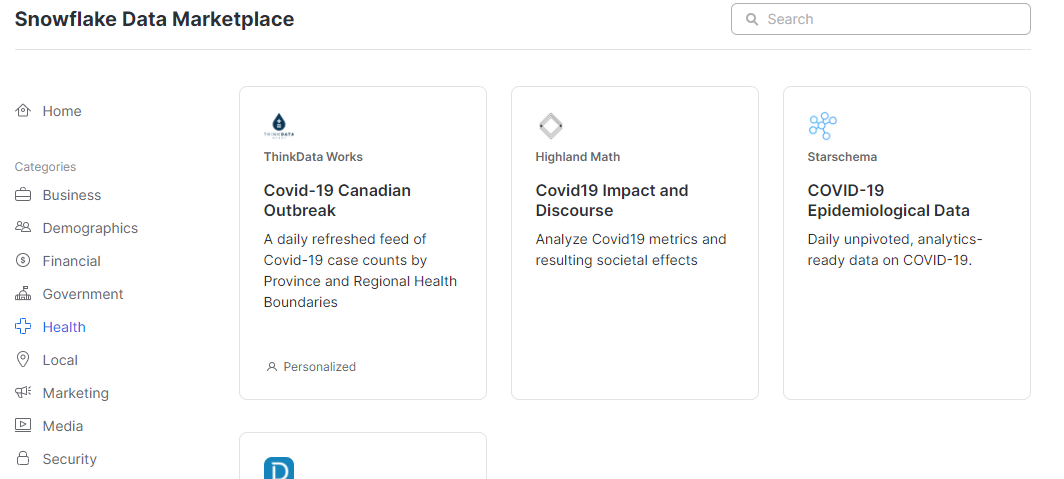This screenshot has width=1064, height=479.
Task: Open the Demographics category
Action: coord(90,228)
